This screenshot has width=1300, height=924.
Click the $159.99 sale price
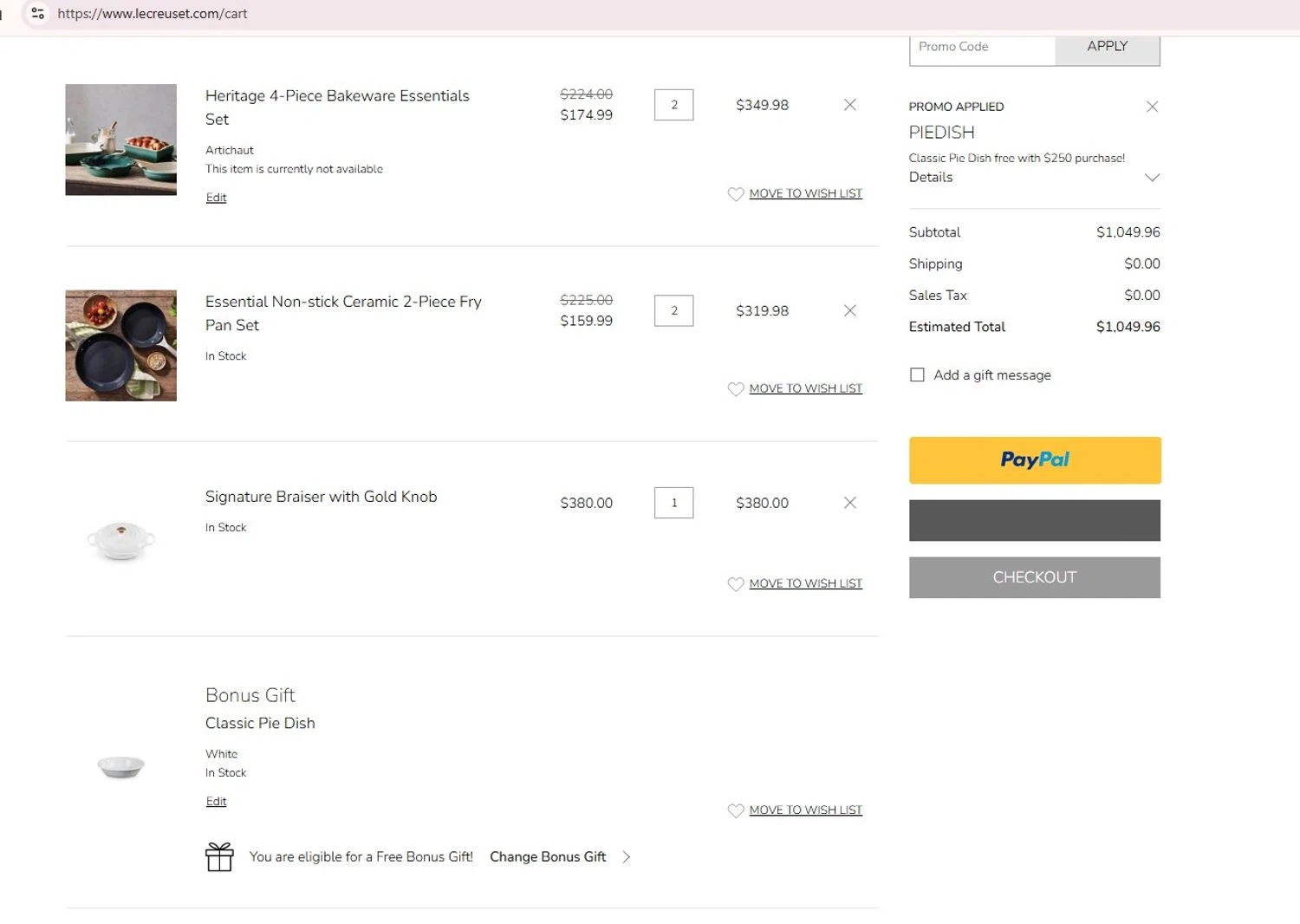point(586,321)
